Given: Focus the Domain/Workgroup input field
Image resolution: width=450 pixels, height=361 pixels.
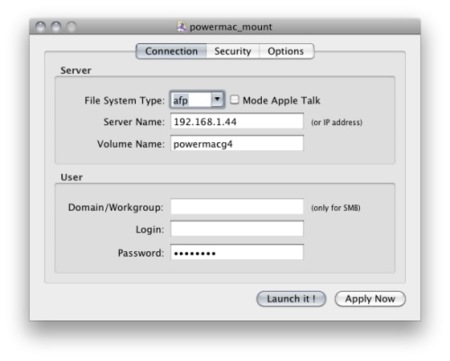Looking at the screenshot, I should pyautogui.click(x=237, y=207).
